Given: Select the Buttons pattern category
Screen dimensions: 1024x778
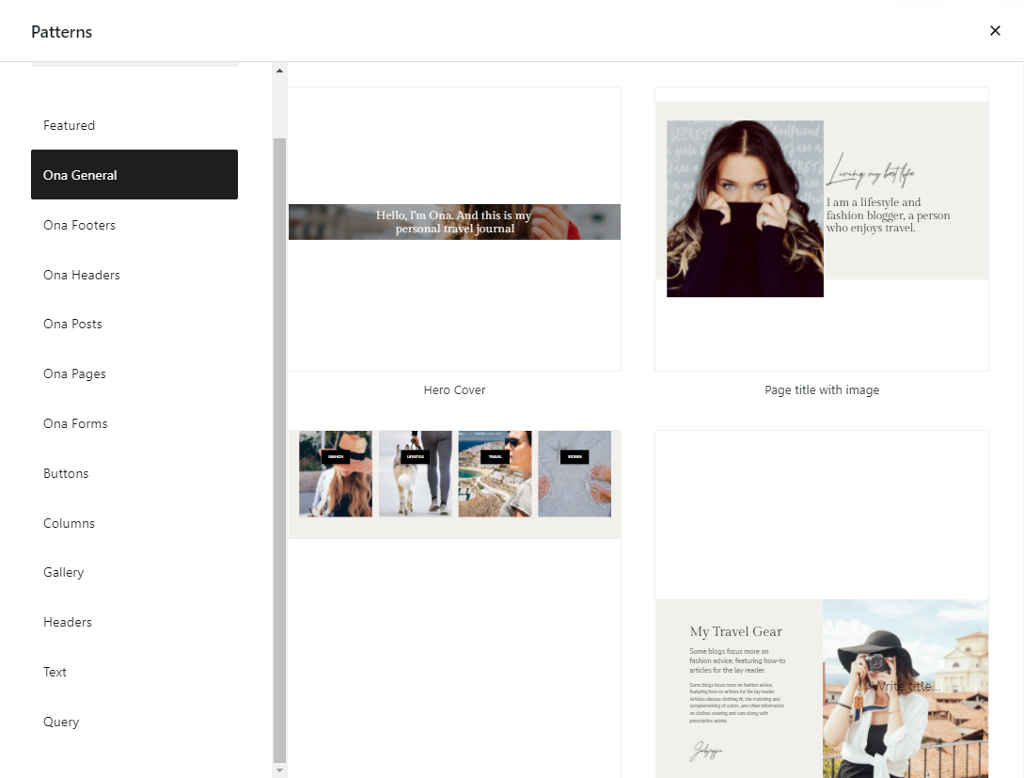Looking at the screenshot, I should click(66, 473).
